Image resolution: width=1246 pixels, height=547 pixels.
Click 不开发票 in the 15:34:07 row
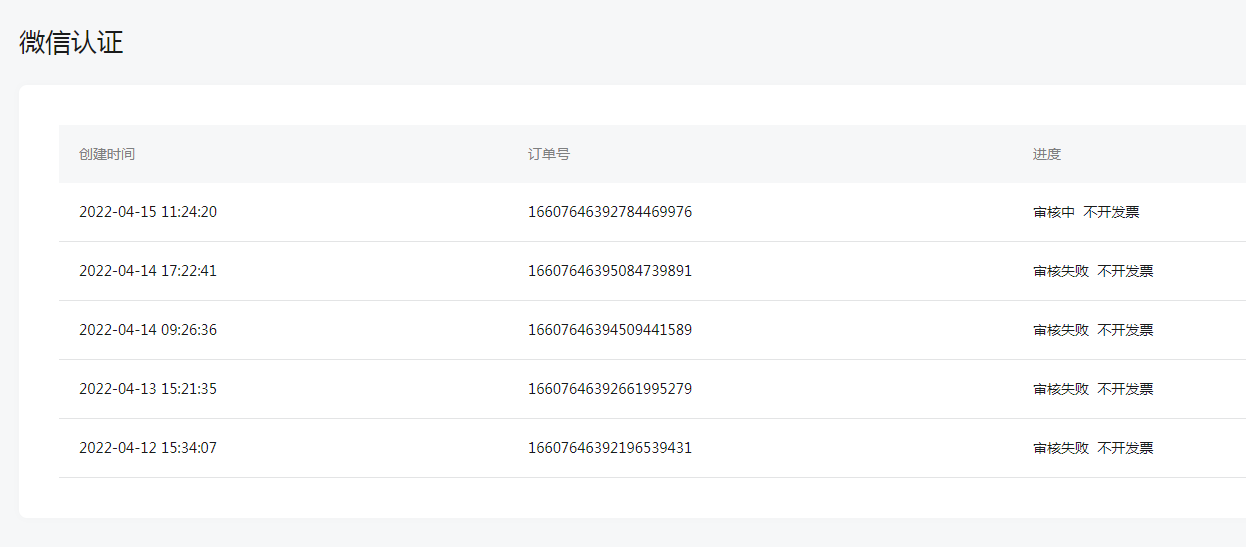click(1125, 448)
